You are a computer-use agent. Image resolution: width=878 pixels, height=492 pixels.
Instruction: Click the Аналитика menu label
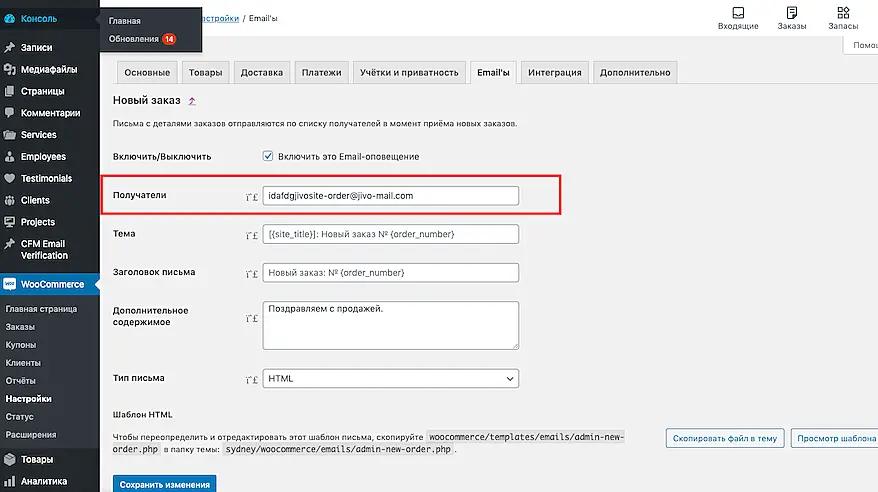44,481
